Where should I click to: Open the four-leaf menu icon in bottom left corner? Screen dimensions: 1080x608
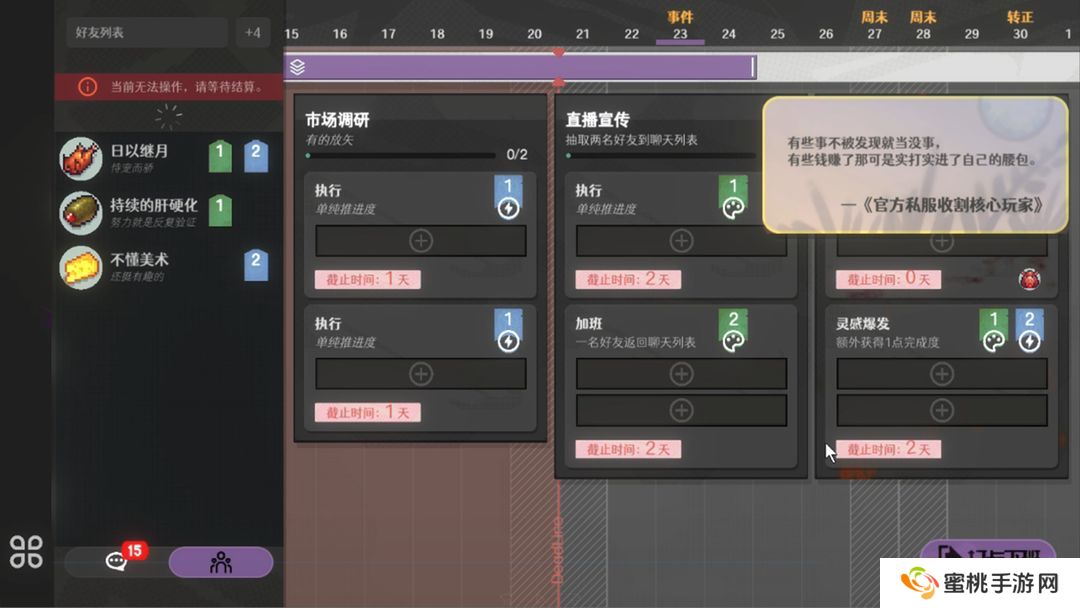point(27,549)
